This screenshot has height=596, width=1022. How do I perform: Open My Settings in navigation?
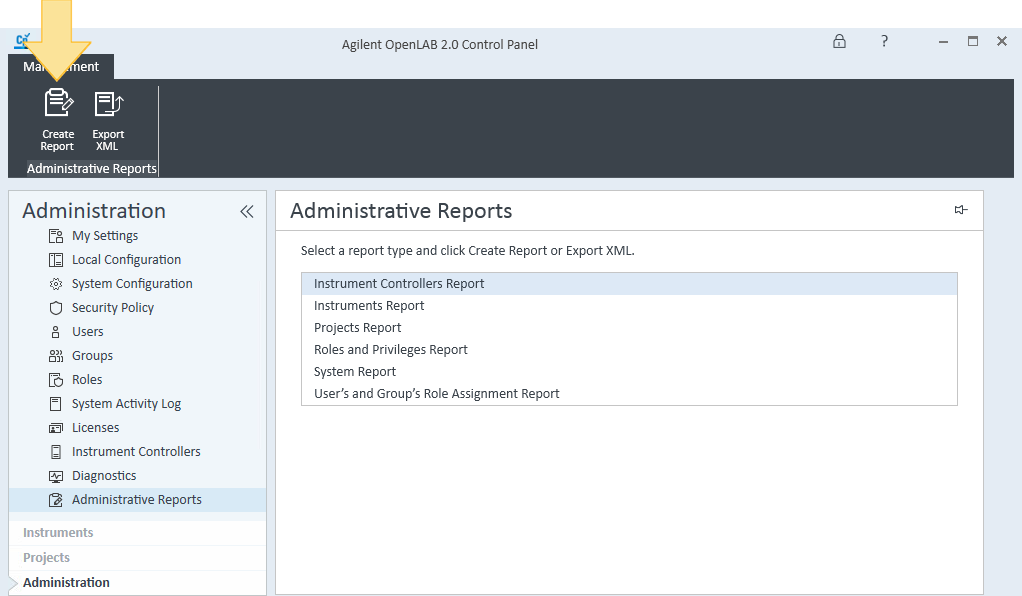tap(105, 235)
